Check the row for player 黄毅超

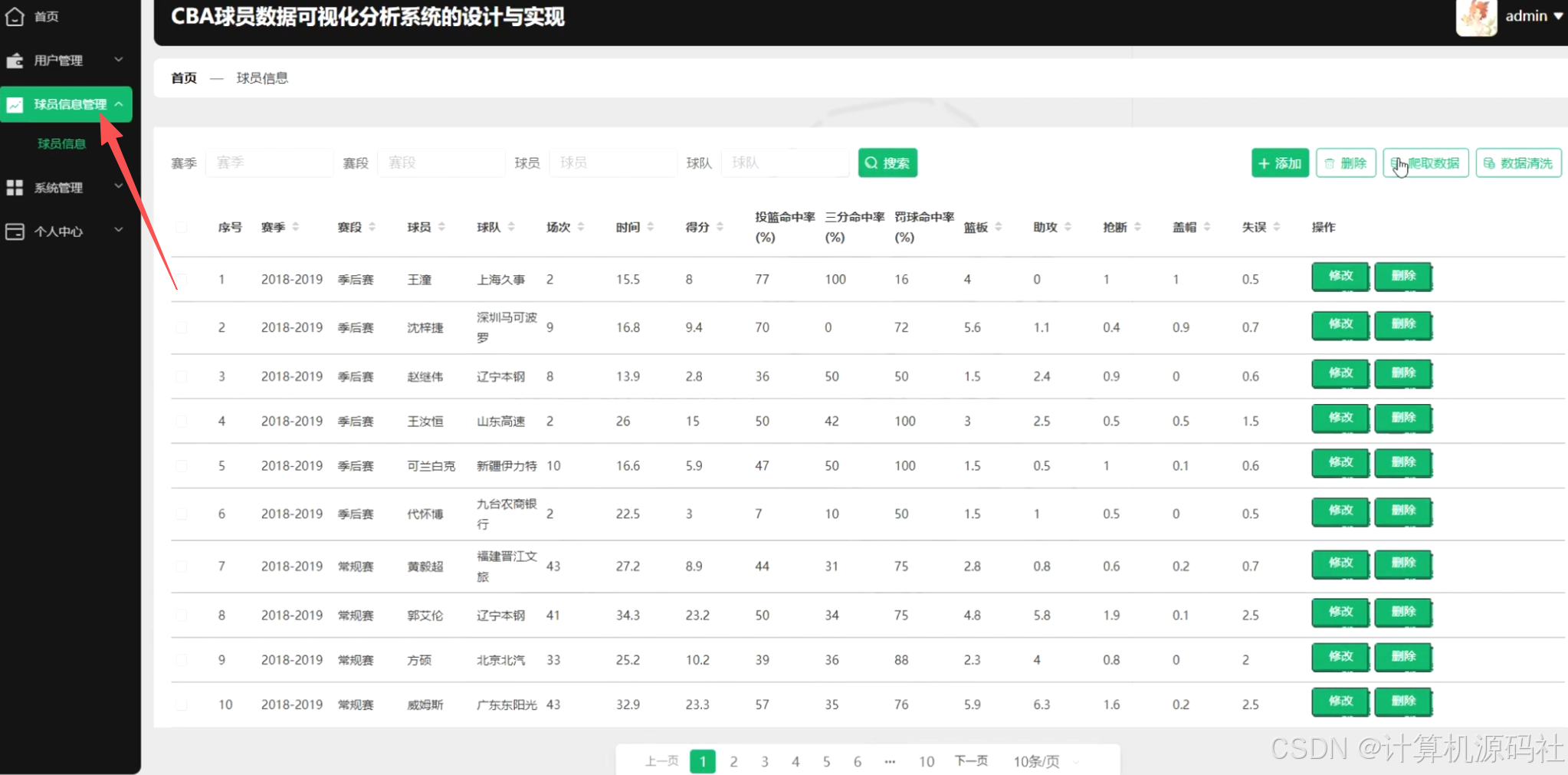point(182,566)
